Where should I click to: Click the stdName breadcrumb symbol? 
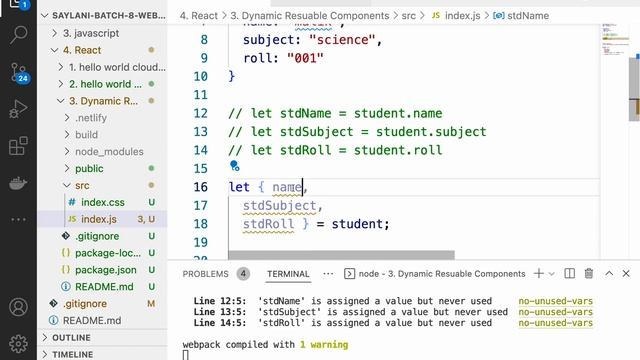tap(521, 16)
